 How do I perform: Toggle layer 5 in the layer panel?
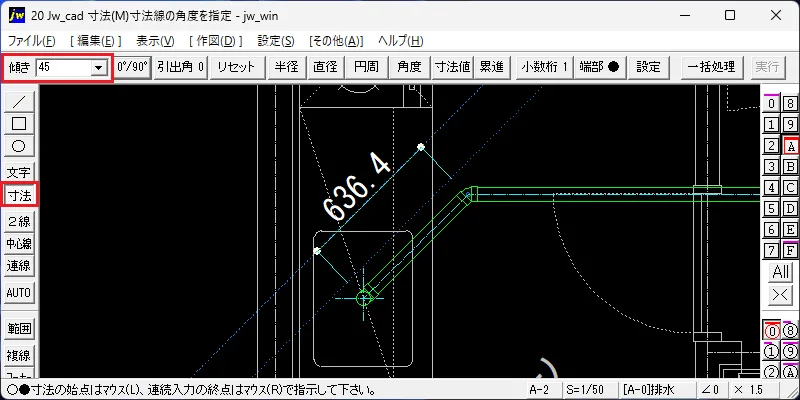tap(771, 209)
